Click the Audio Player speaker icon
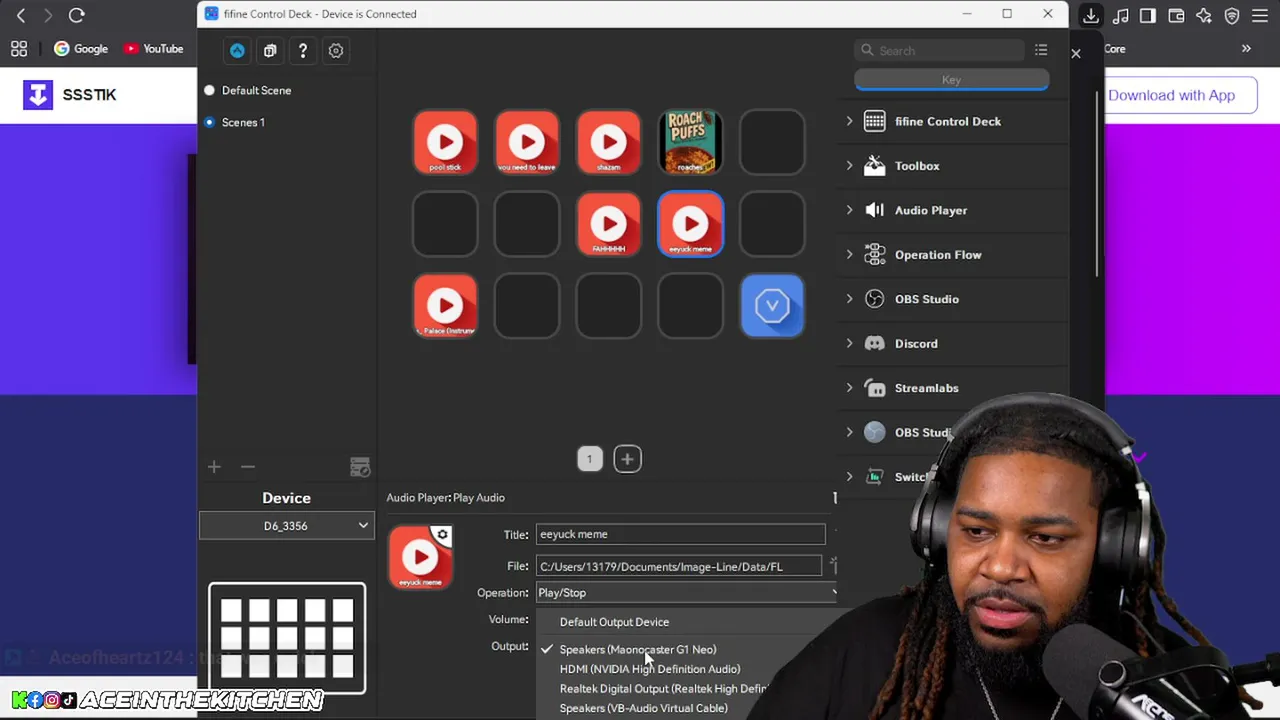Screen dimensions: 1280x720 (x=875, y=210)
